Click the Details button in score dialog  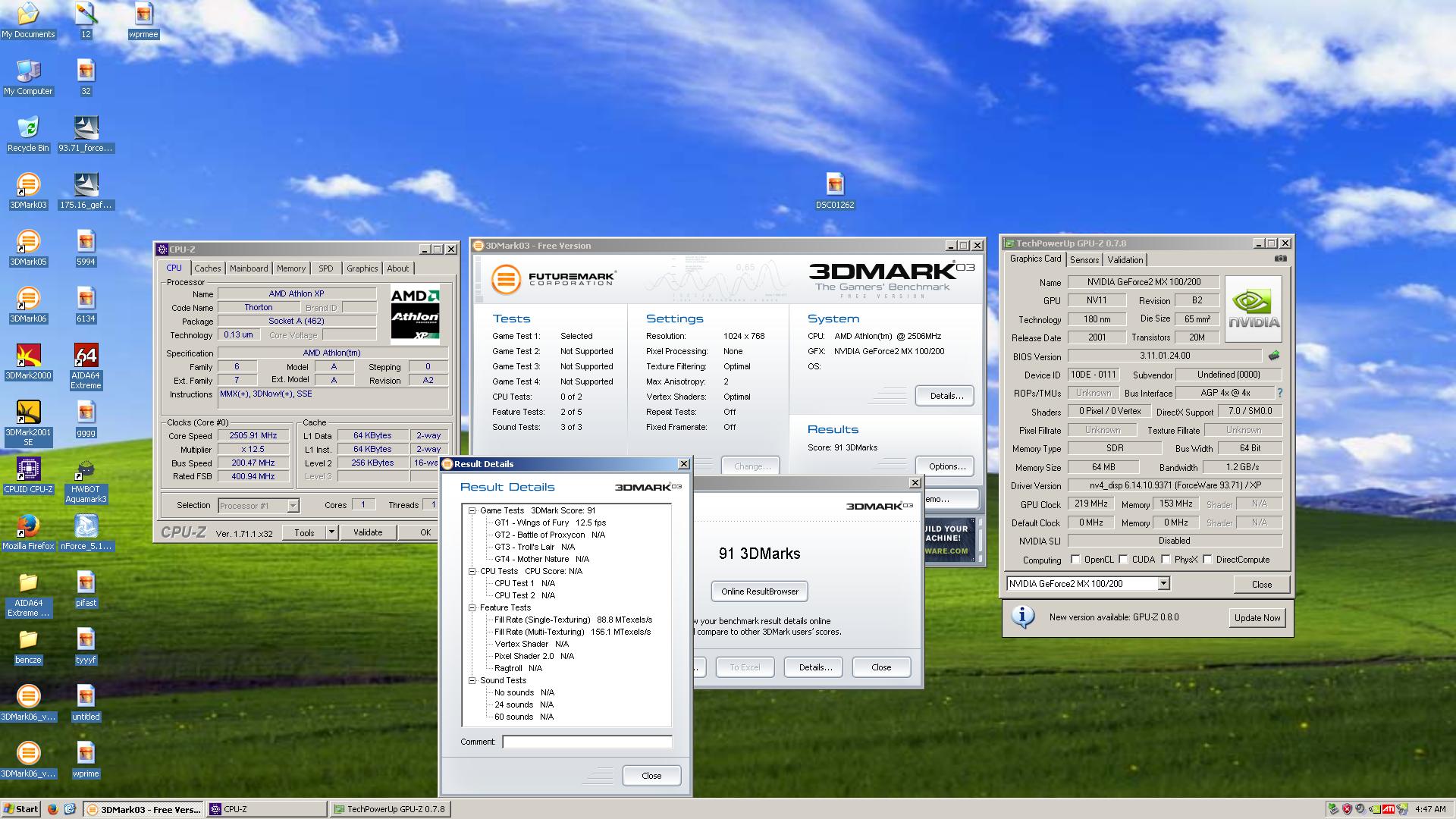(x=814, y=667)
